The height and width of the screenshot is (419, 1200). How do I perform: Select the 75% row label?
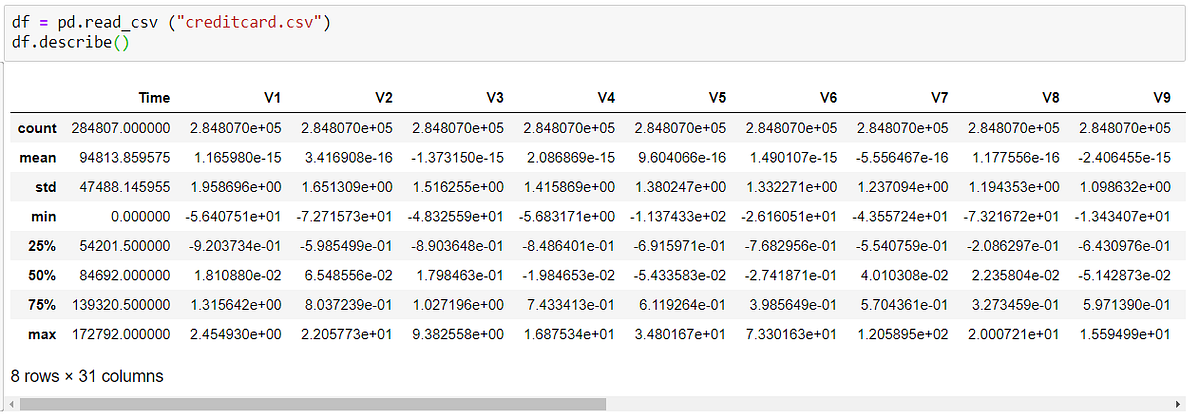click(41, 307)
